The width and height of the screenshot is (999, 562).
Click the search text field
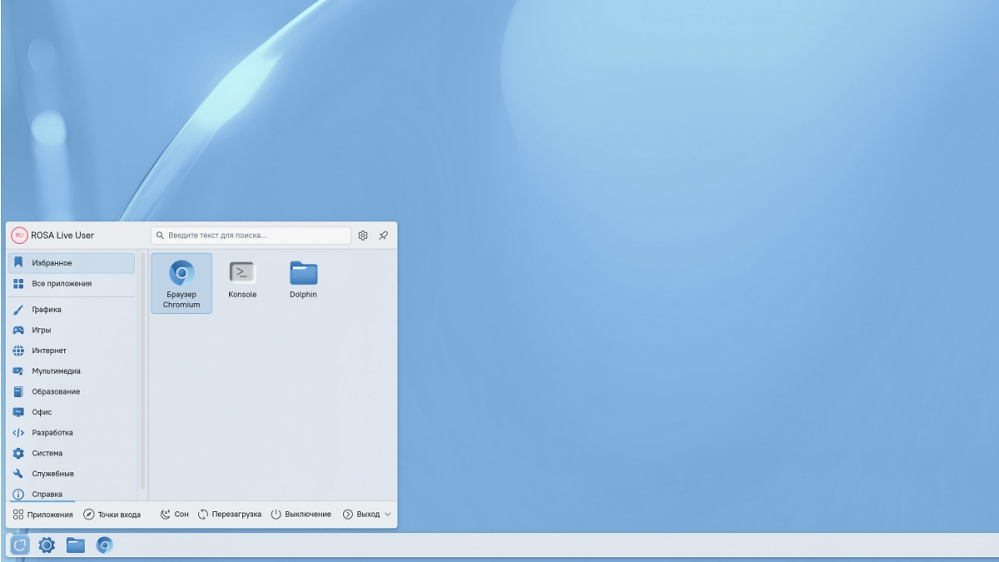[x=251, y=235]
